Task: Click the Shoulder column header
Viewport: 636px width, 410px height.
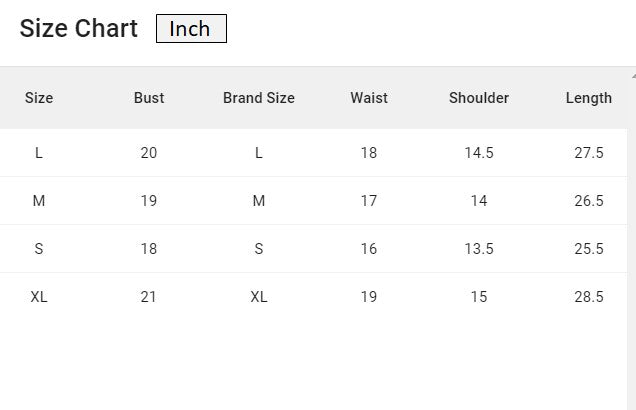Action: click(479, 98)
